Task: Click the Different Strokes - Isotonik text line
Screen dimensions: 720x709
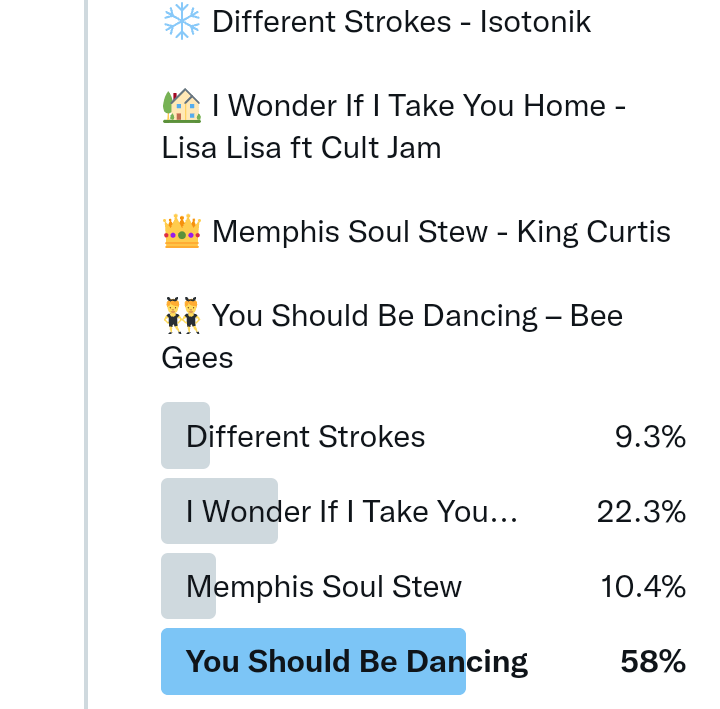Action: click(401, 21)
